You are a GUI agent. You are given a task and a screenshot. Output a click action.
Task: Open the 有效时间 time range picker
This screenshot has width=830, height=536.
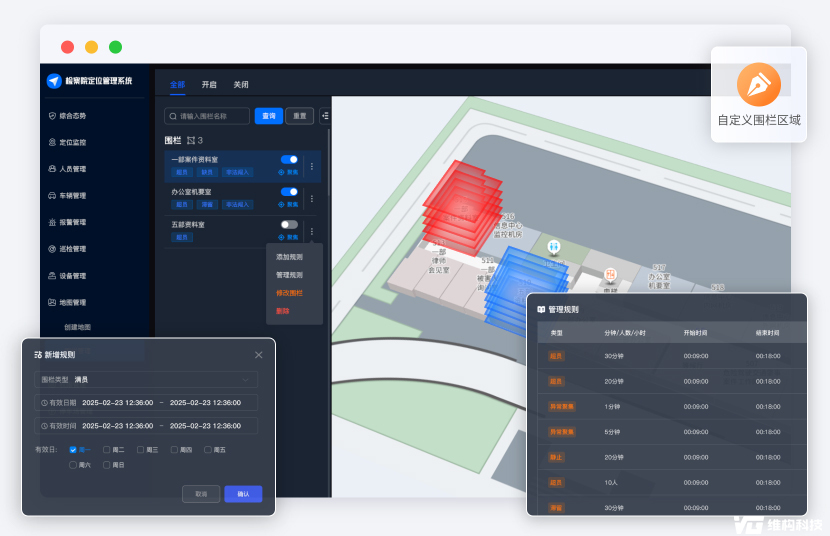160,426
